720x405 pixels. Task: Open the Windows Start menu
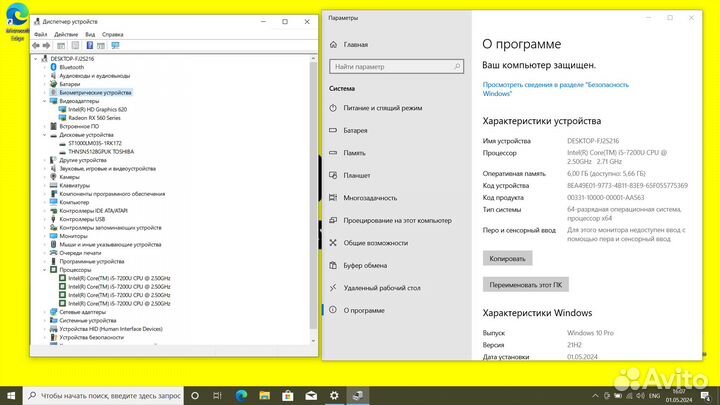(11, 395)
